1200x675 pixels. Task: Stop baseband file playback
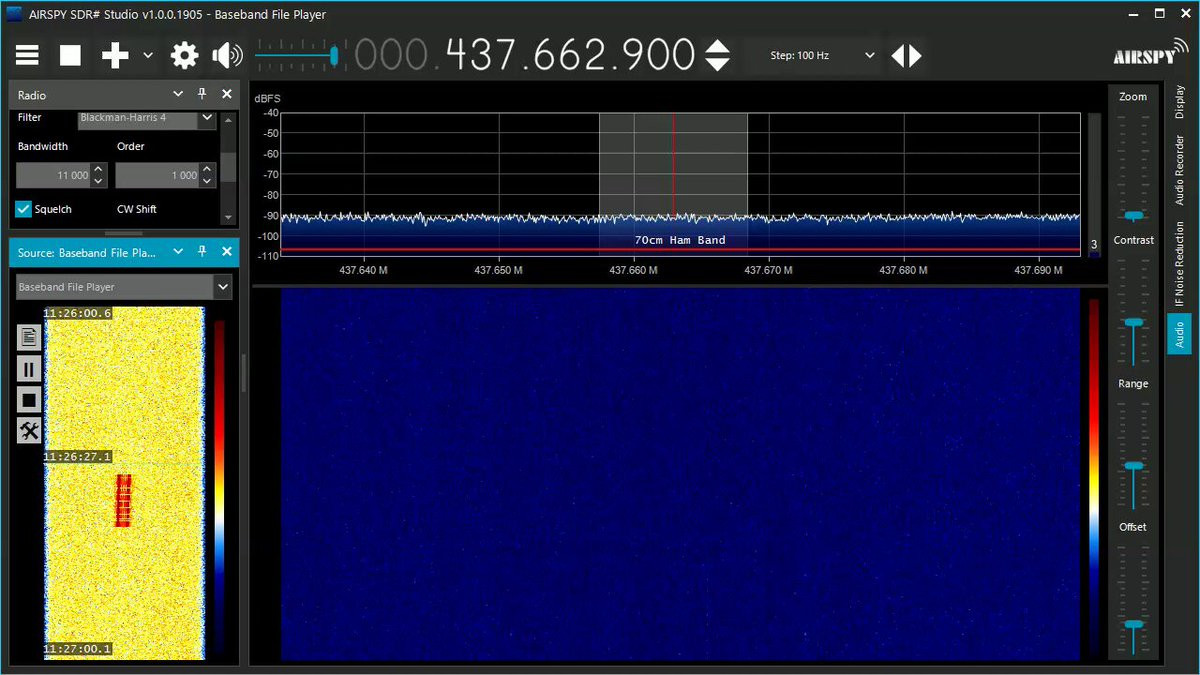pyautogui.click(x=29, y=400)
